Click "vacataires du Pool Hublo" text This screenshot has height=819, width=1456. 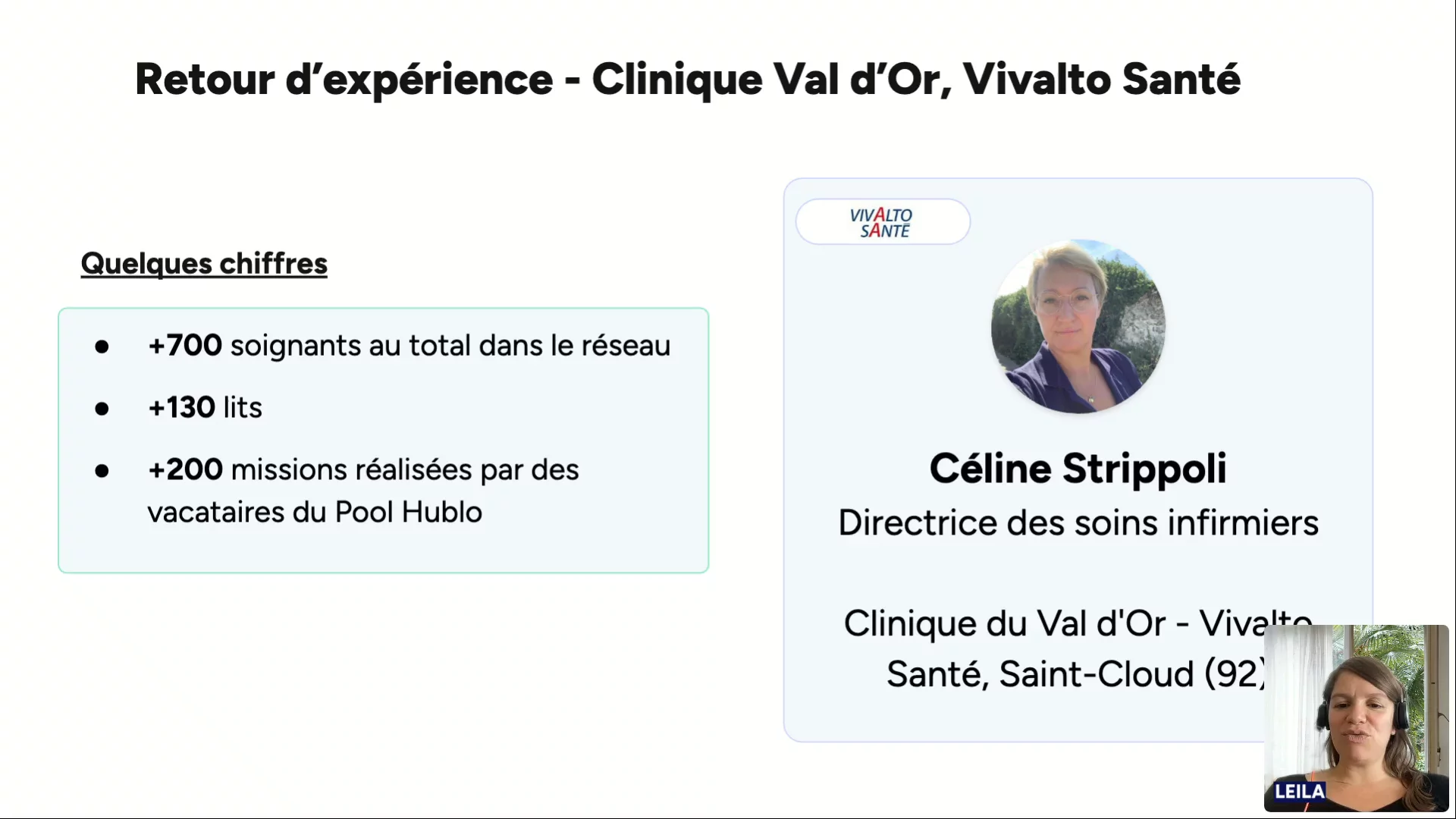[315, 512]
